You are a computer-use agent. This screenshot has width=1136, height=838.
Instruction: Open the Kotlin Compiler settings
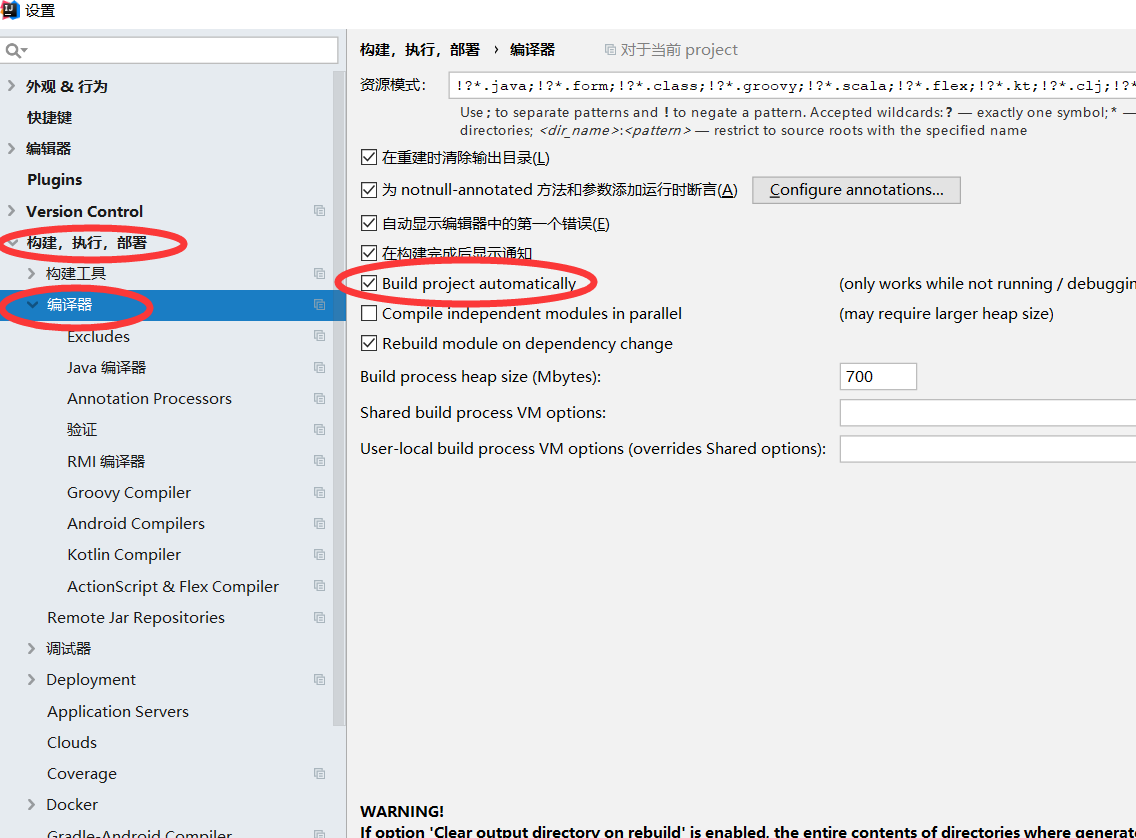[x=124, y=555]
